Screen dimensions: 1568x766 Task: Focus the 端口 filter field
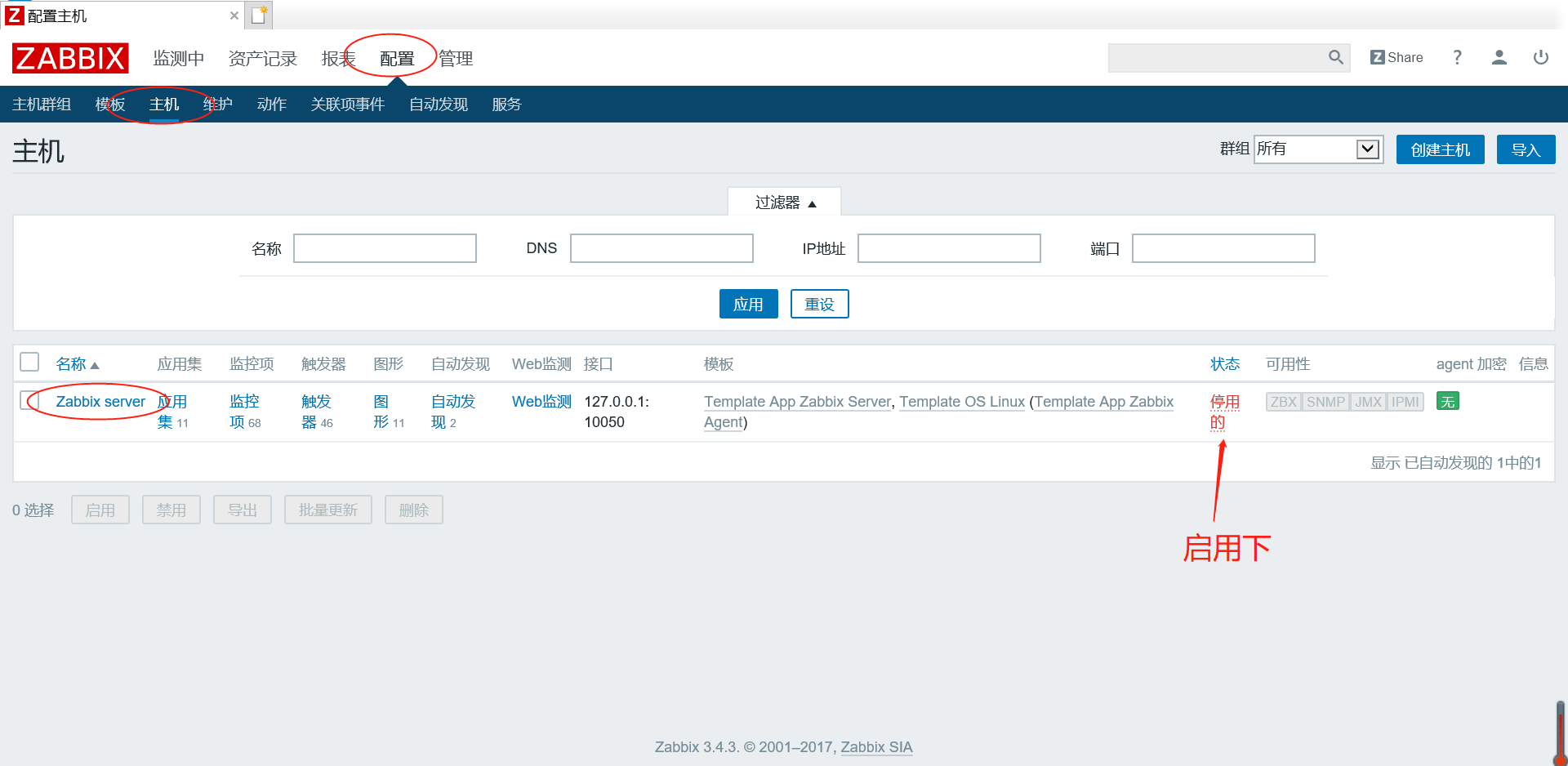click(x=1223, y=248)
